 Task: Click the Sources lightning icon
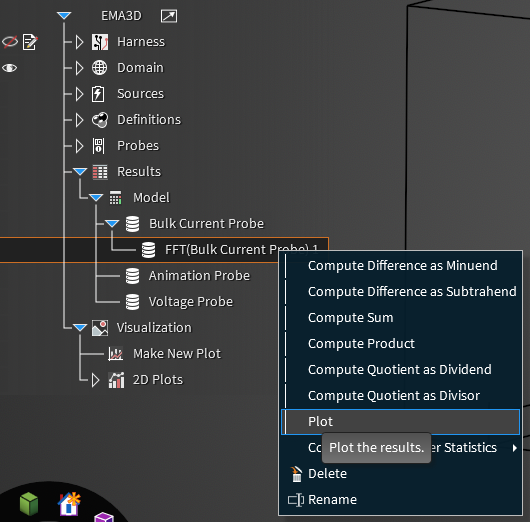coord(98,94)
